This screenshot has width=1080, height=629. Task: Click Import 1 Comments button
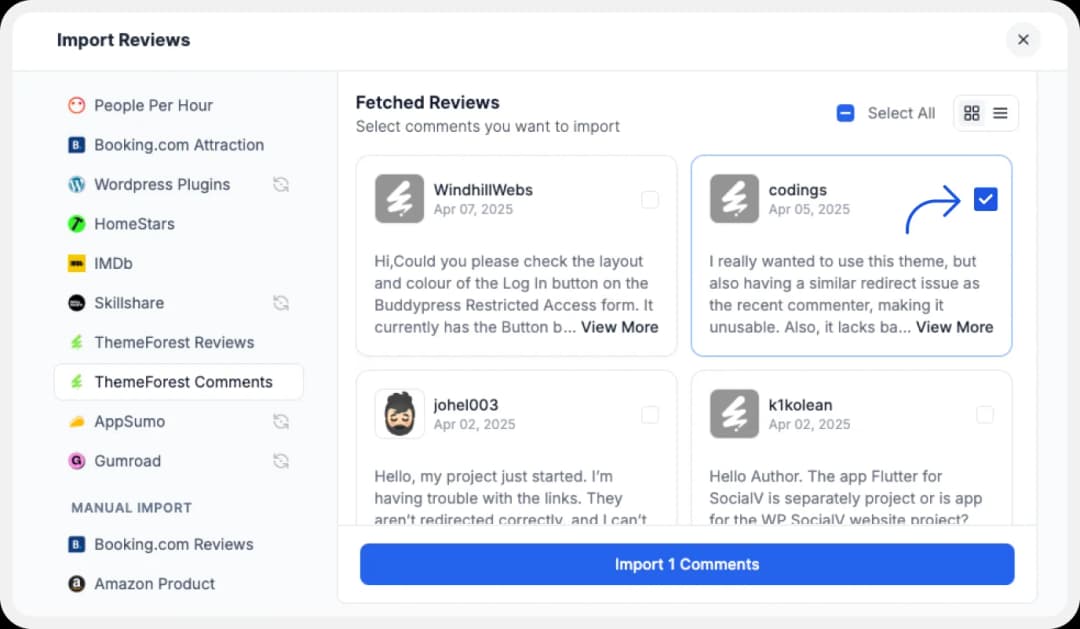point(686,564)
